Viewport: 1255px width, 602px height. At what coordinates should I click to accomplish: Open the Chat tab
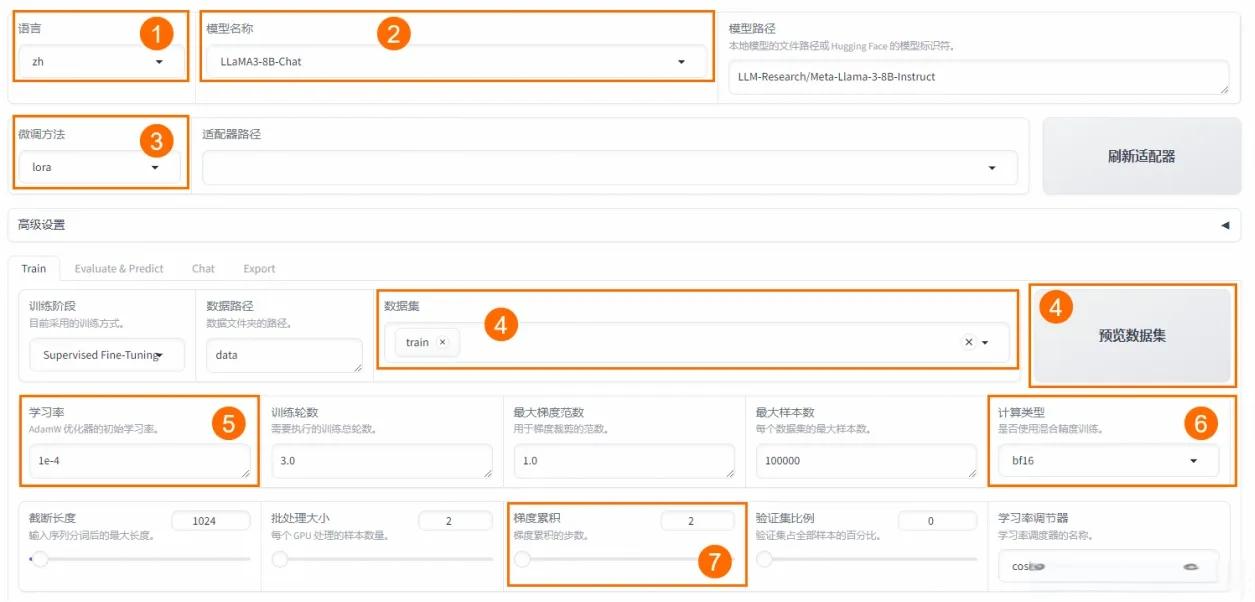(x=203, y=268)
